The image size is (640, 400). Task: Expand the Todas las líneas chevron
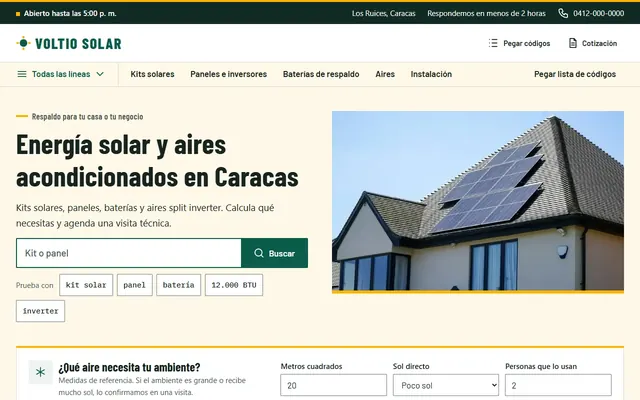pos(100,74)
